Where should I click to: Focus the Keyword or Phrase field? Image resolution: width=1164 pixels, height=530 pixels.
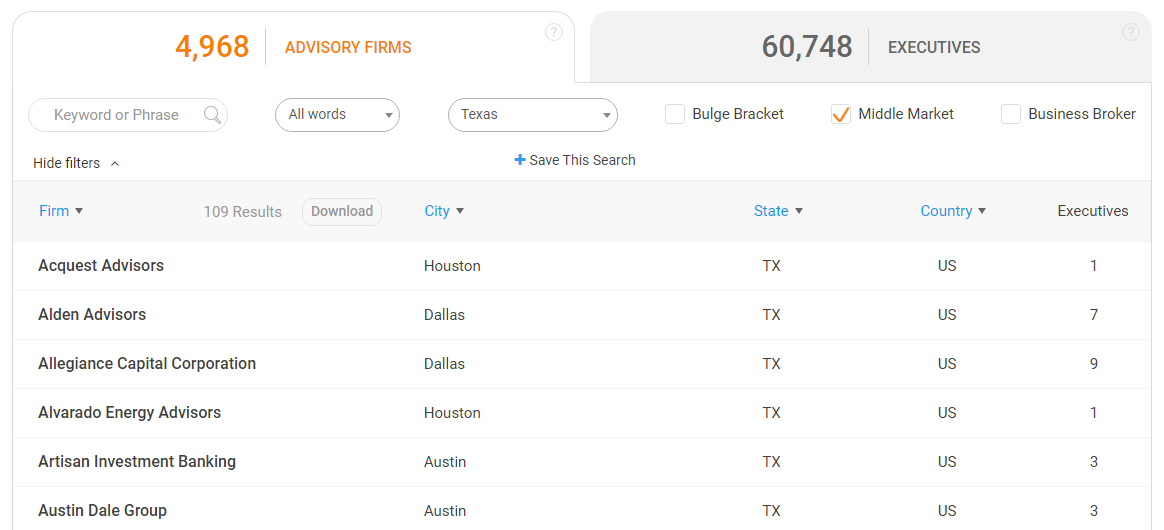point(116,115)
